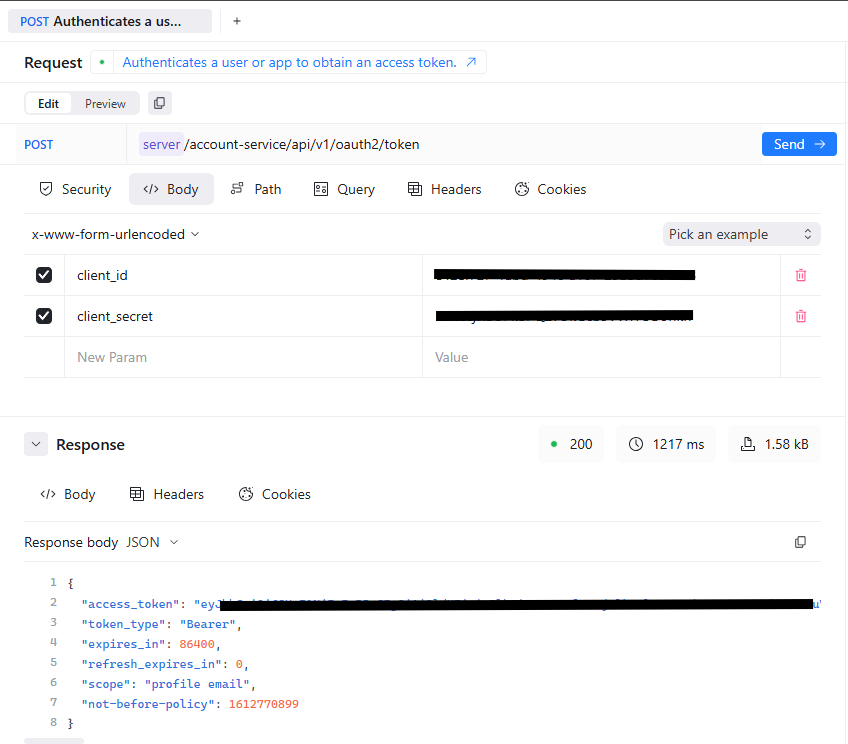Change the x-www-form-urlencoded body type

116,234
